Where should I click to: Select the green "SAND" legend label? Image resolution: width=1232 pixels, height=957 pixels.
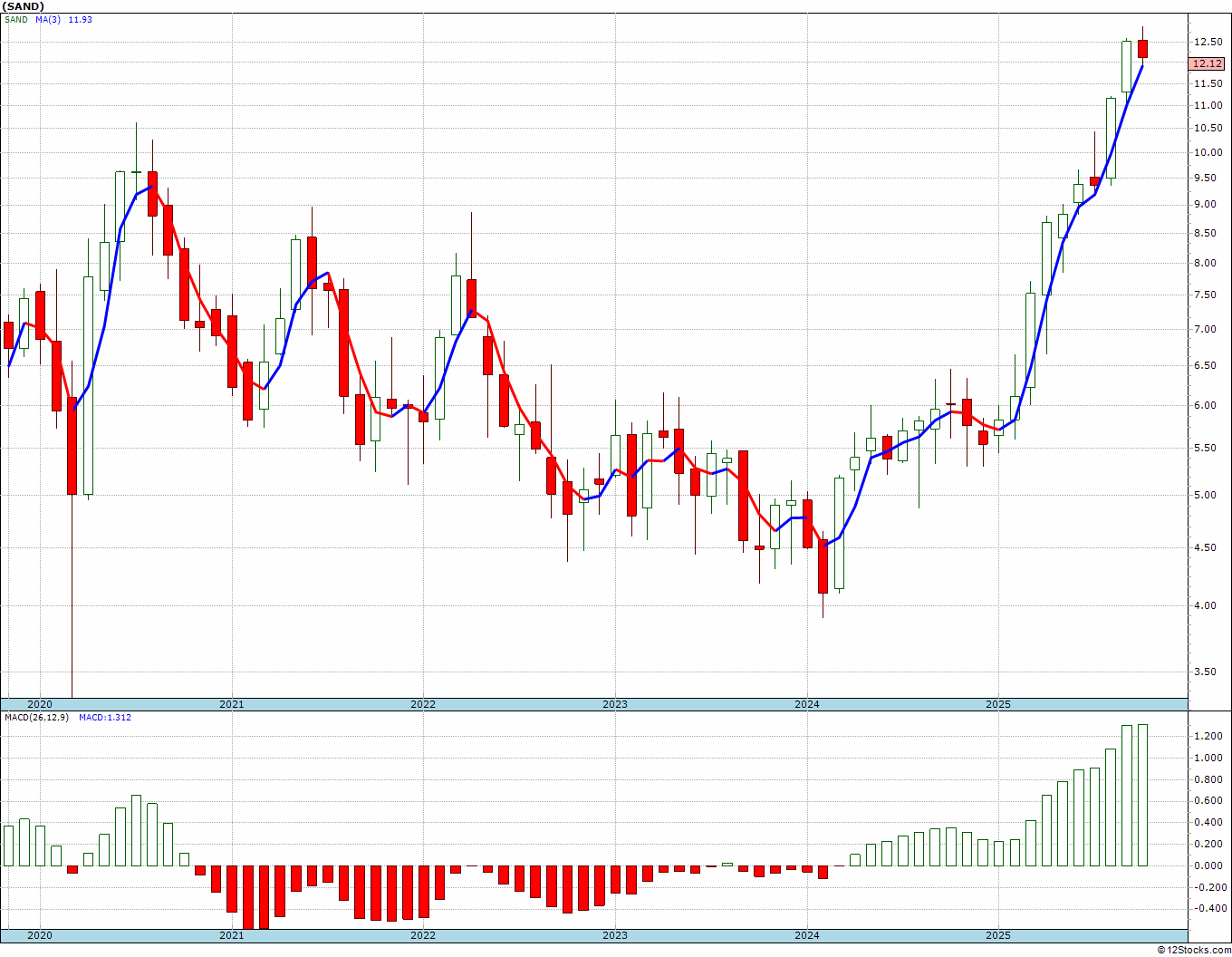(x=16, y=19)
